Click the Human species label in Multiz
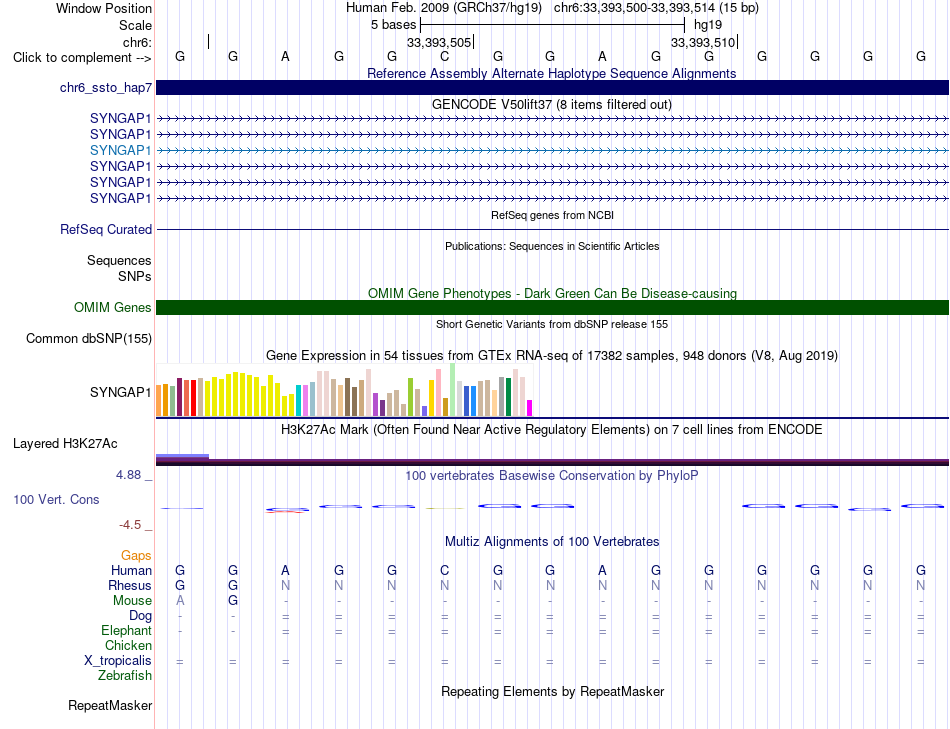Image resolution: width=950 pixels, height=729 pixels. (x=131, y=570)
